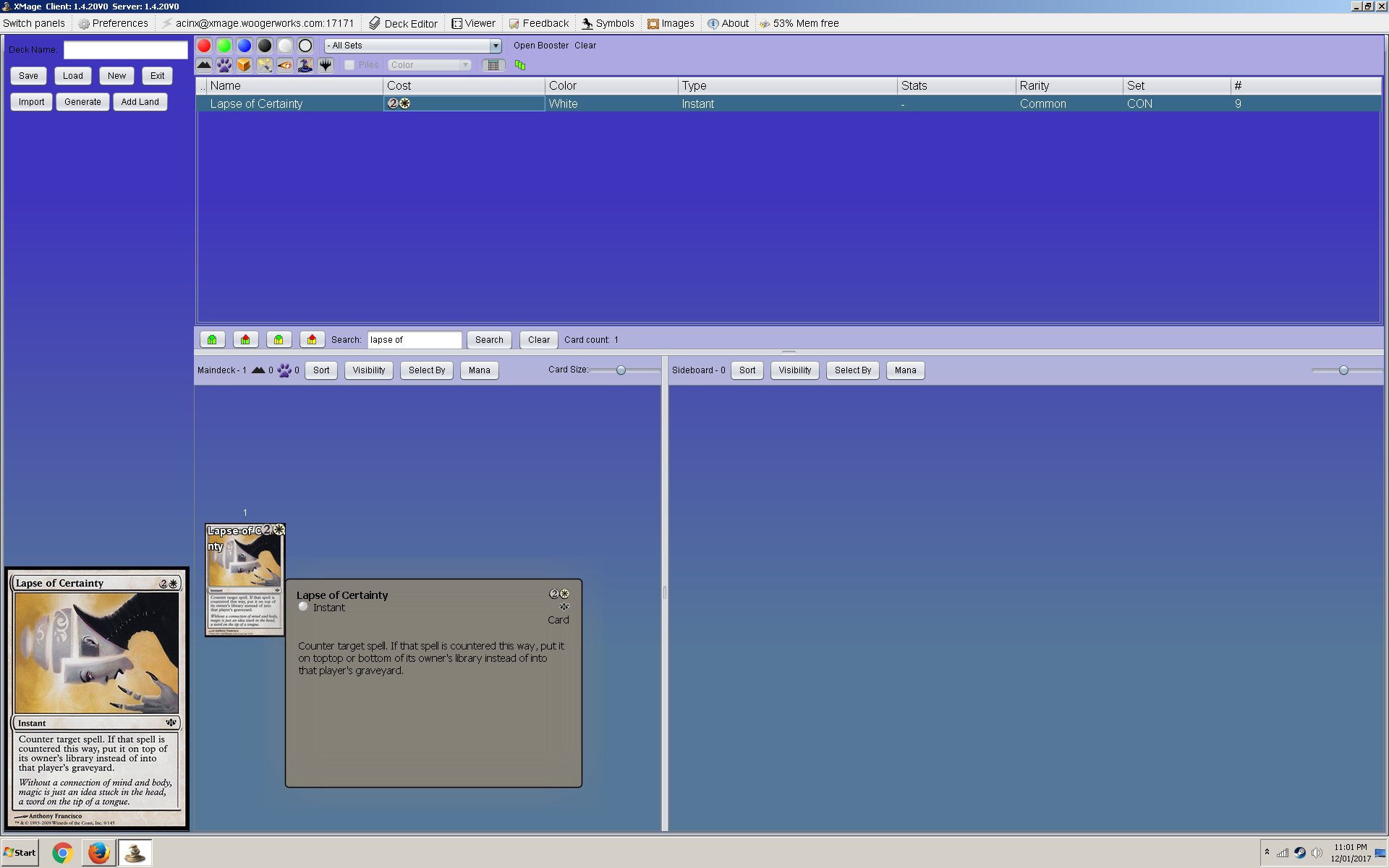1389x868 pixels.
Task: Toggle the blue mana color filter
Action: pyautogui.click(x=245, y=46)
